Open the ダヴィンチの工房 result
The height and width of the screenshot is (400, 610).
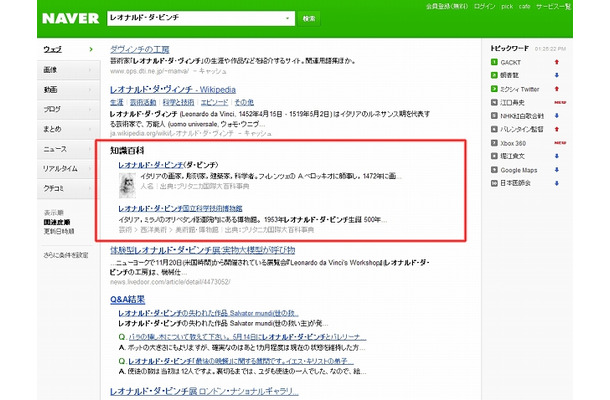(x=140, y=49)
